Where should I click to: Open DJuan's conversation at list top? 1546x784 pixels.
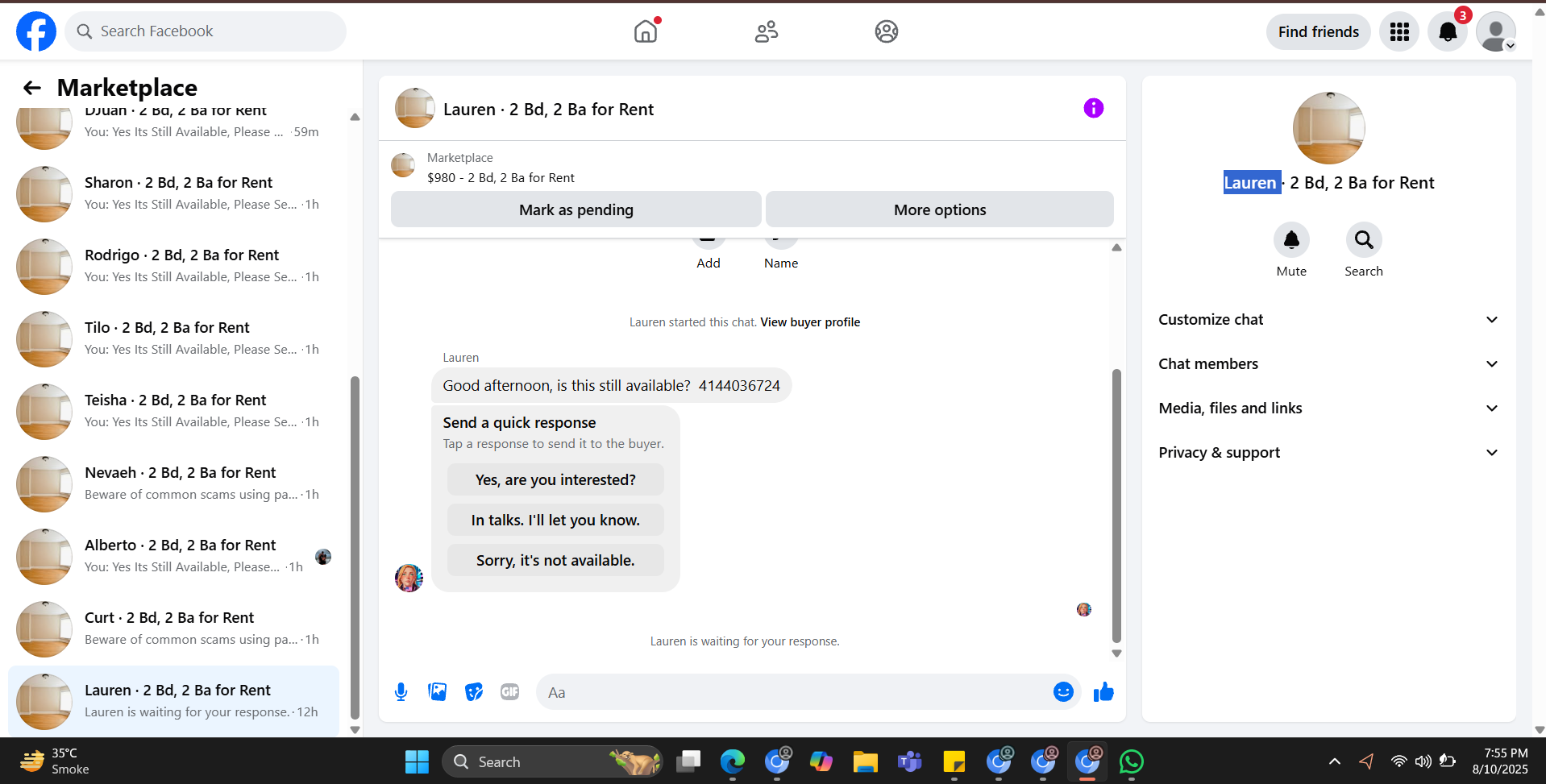click(x=173, y=131)
